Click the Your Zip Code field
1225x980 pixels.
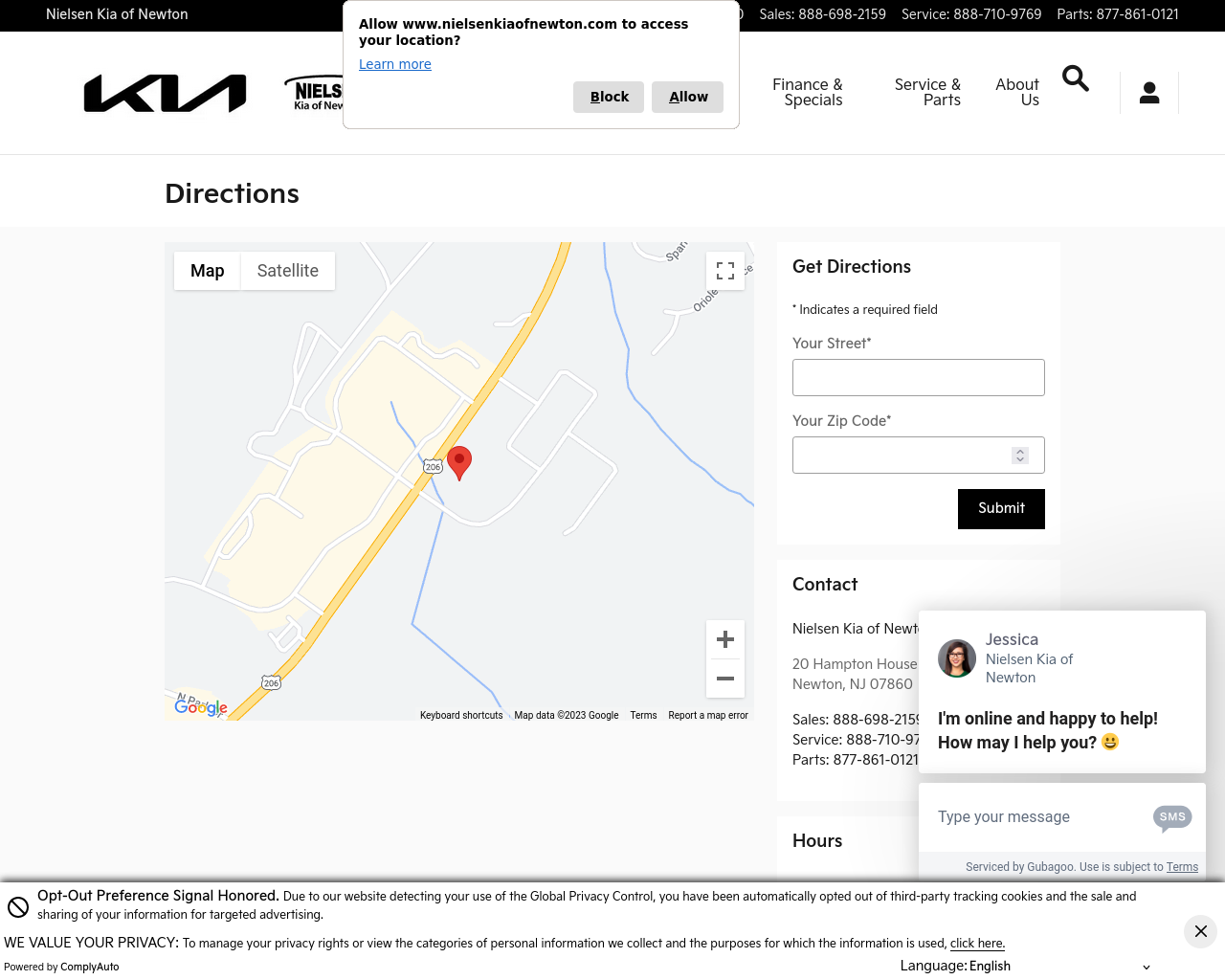[919, 456]
